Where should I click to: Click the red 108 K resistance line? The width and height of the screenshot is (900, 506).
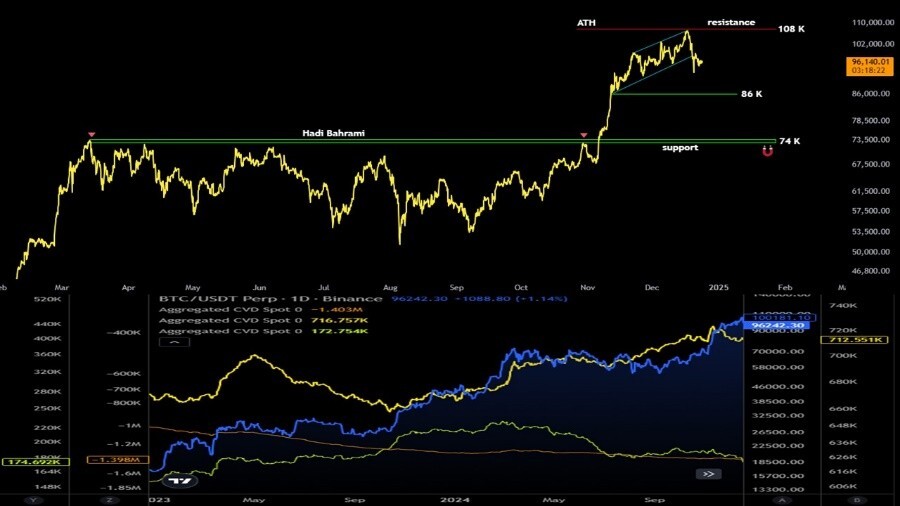676,29
